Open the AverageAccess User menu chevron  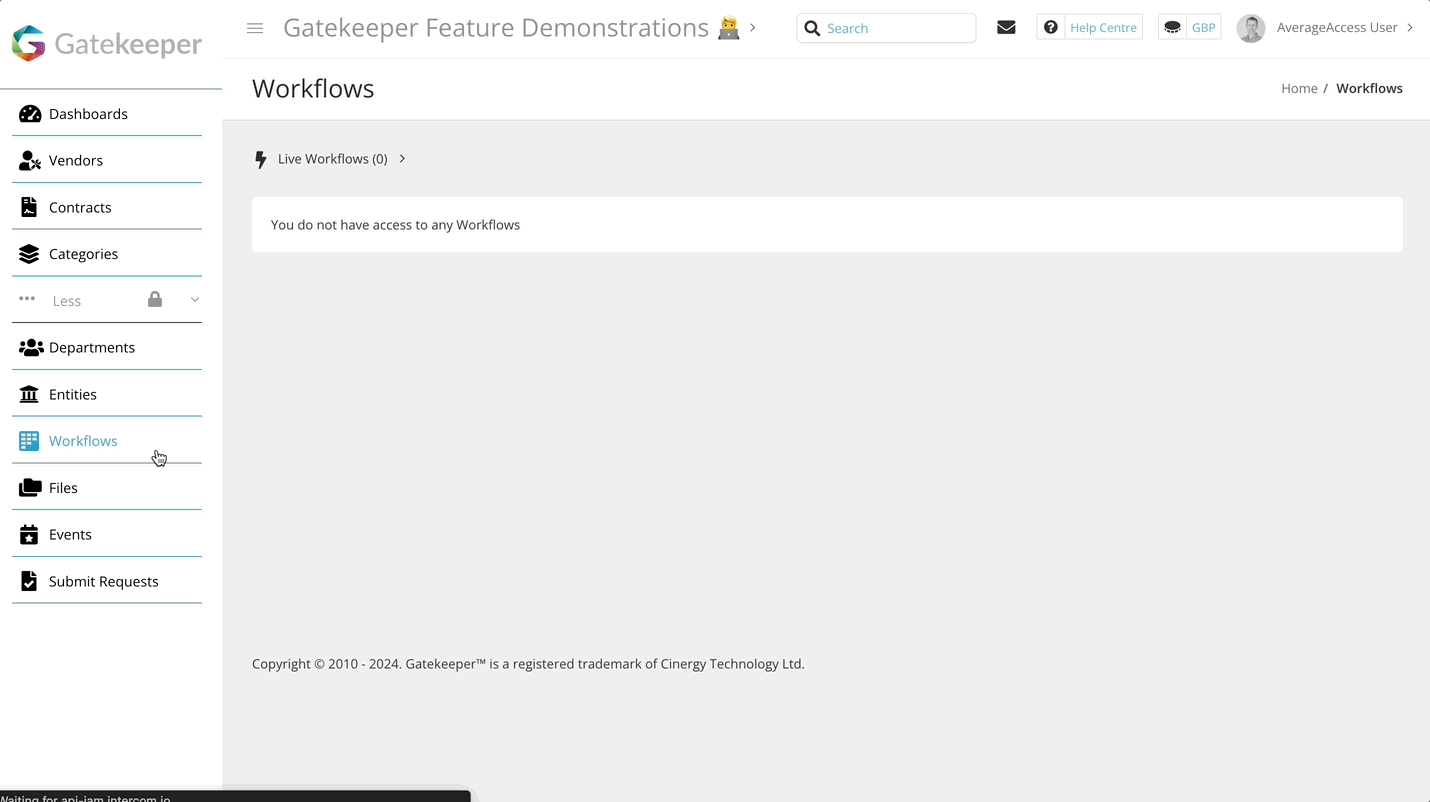click(x=1410, y=27)
